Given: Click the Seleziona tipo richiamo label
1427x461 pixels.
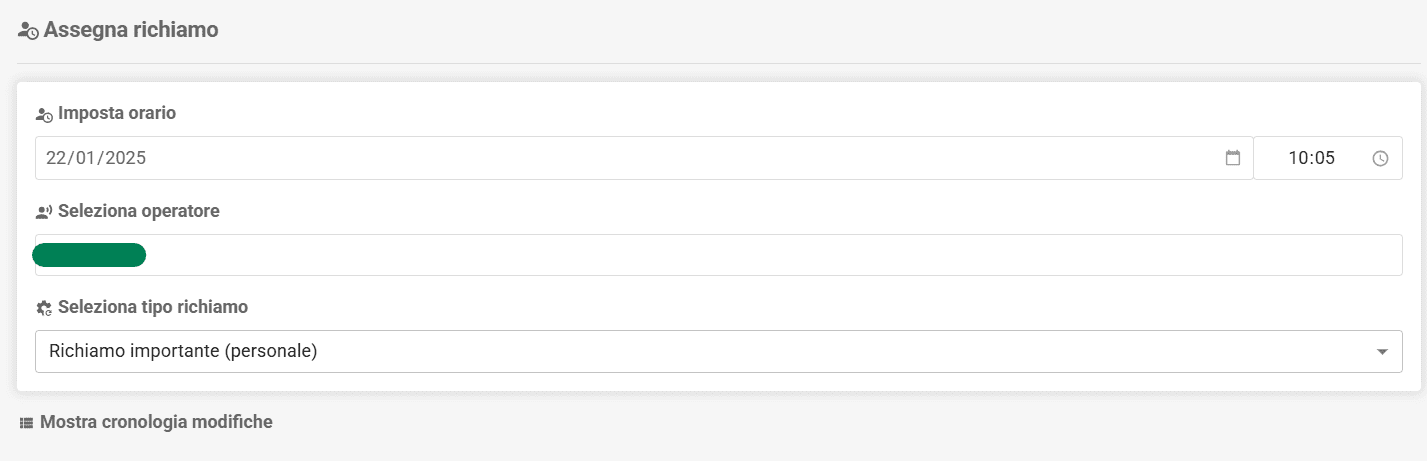Looking at the screenshot, I should 153,307.
